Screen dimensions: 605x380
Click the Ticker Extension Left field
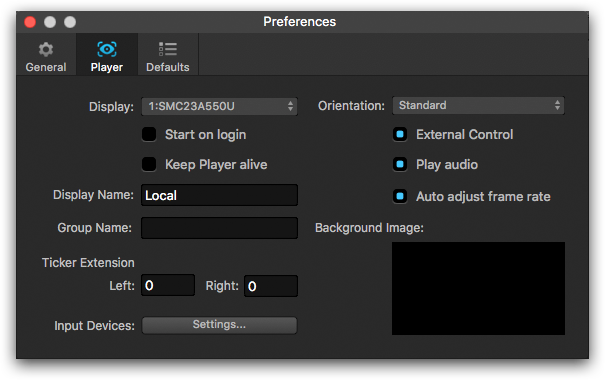[x=168, y=285]
